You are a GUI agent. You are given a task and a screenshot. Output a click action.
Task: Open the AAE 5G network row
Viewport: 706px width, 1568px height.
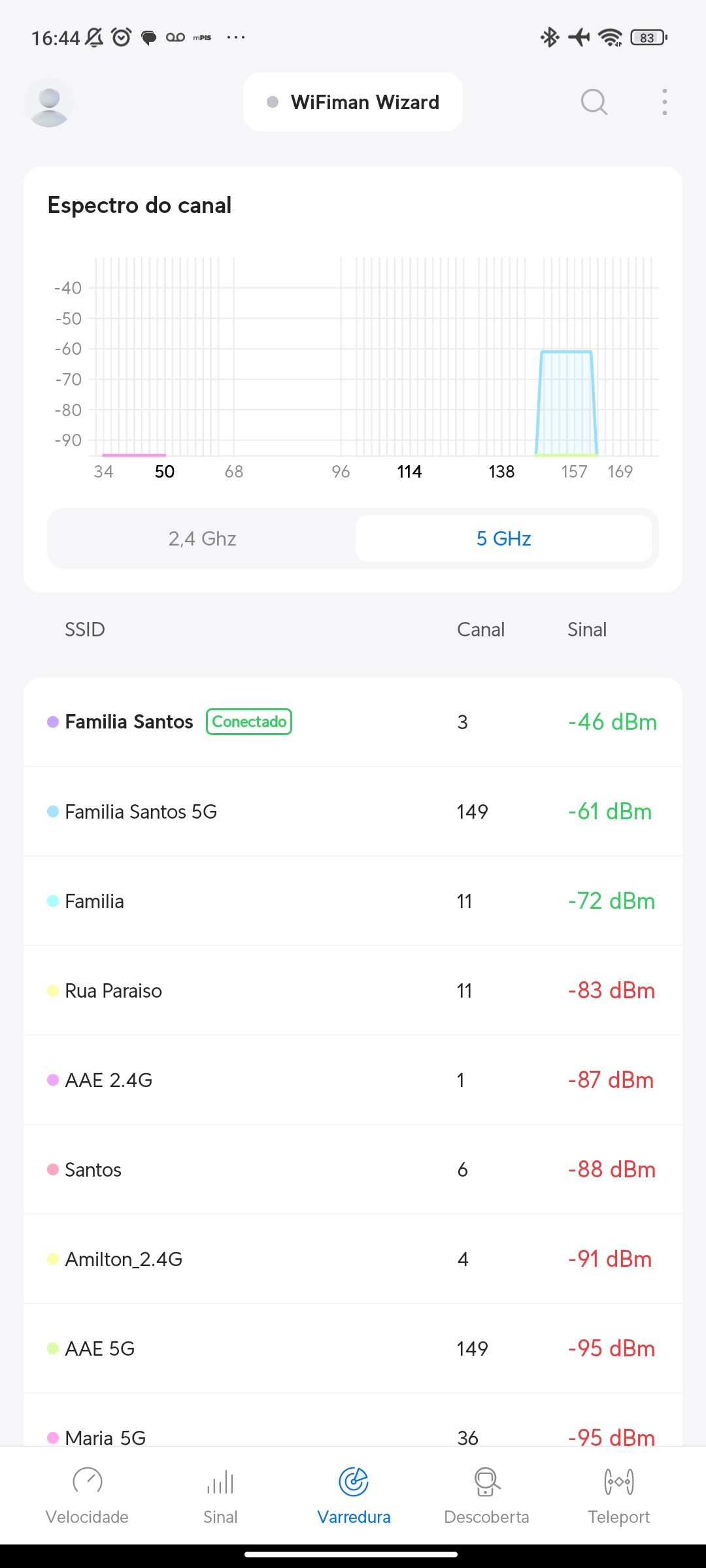(x=353, y=1348)
